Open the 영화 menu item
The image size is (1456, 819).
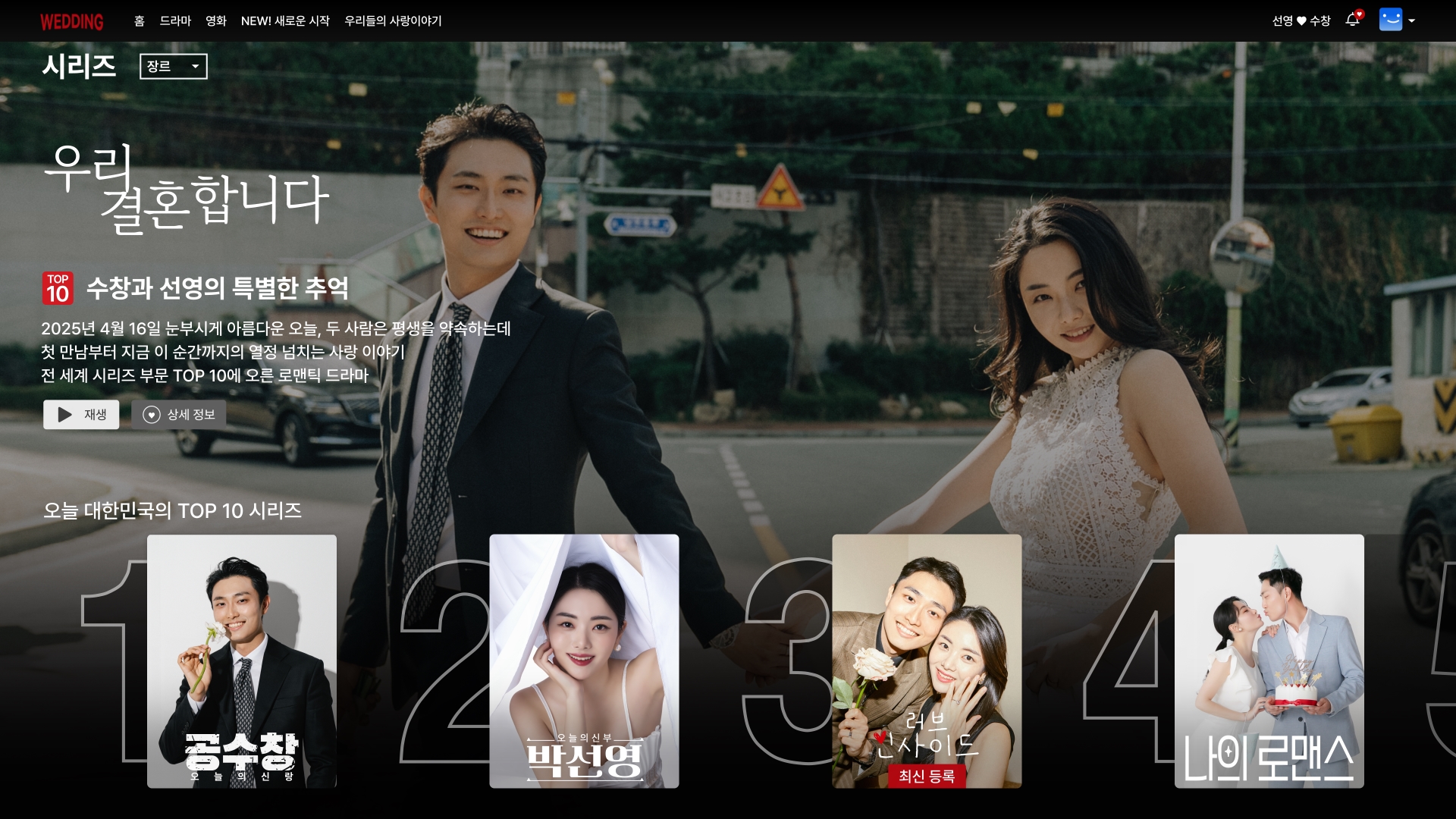216,21
